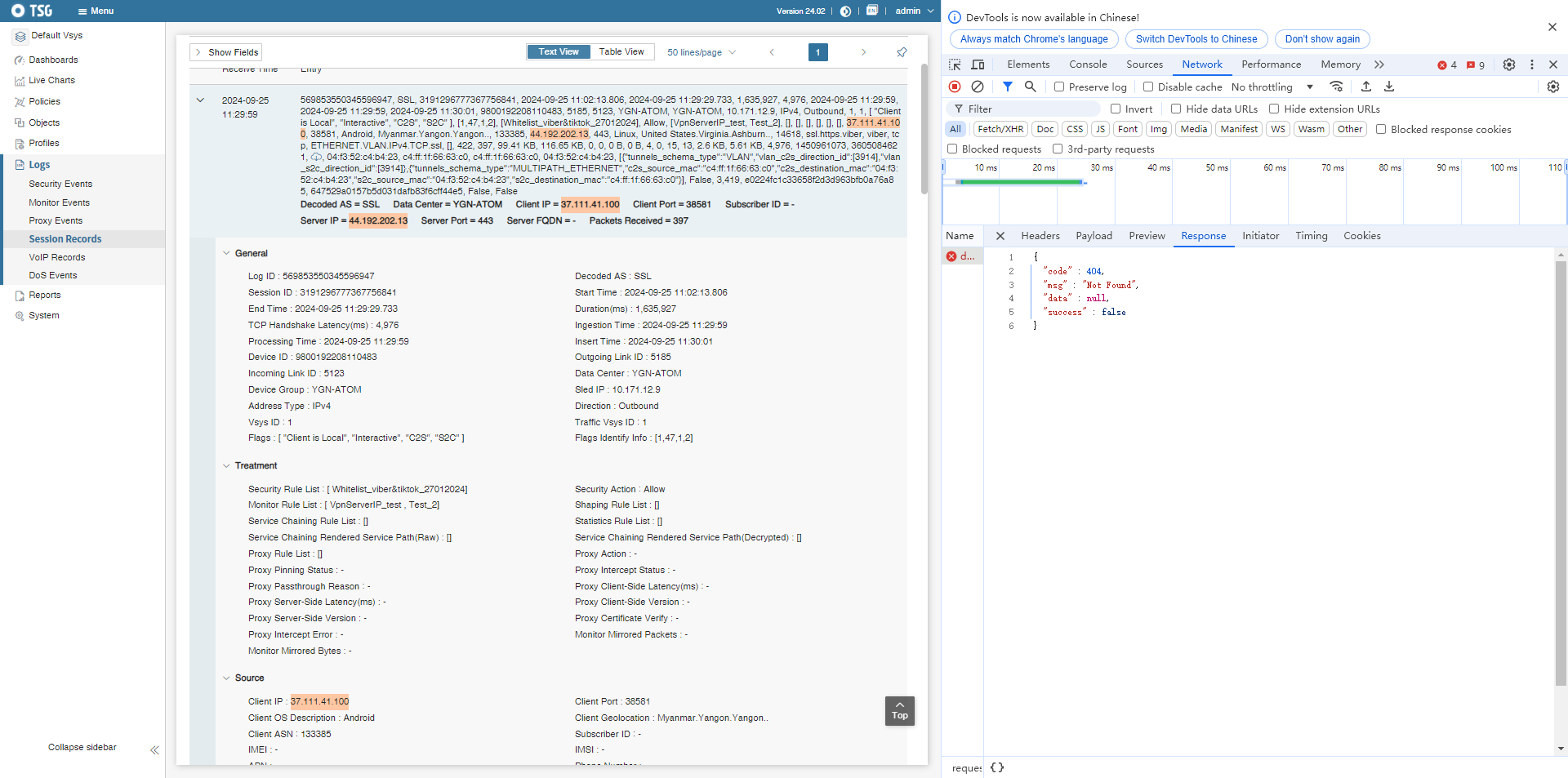Click the export HAR download icon
Image resolution: width=1568 pixels, height=778 pixels.
click(x=1389, y=87)
